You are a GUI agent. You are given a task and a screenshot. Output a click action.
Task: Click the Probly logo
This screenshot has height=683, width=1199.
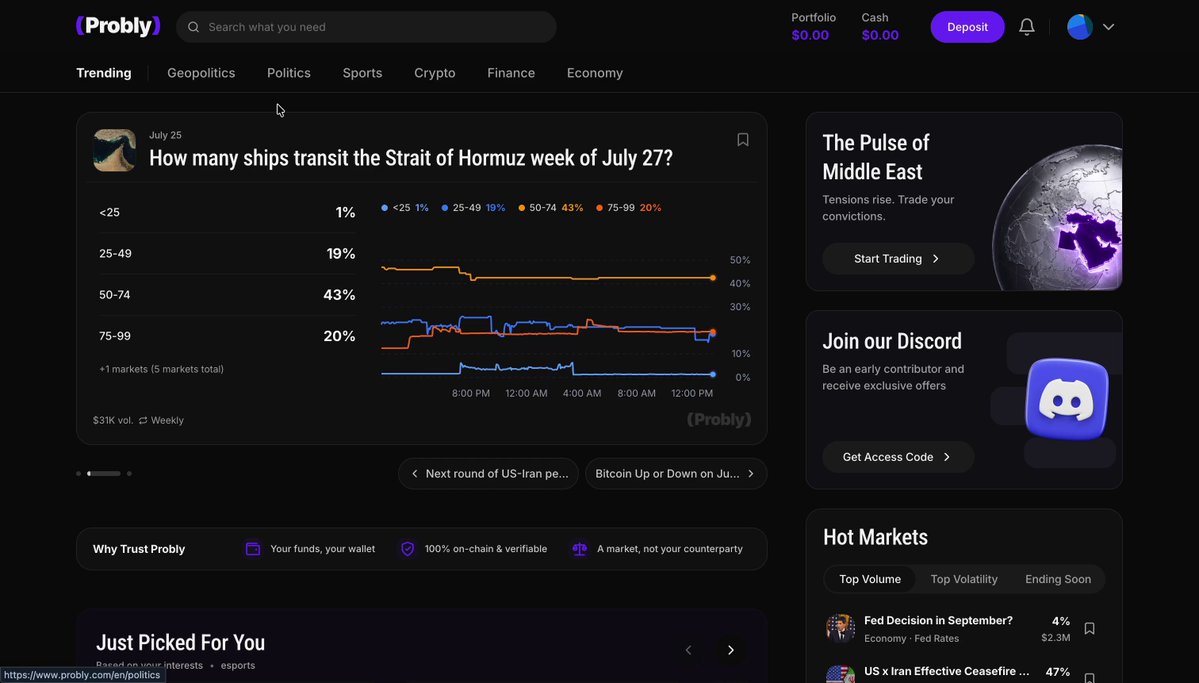(119, 26)
